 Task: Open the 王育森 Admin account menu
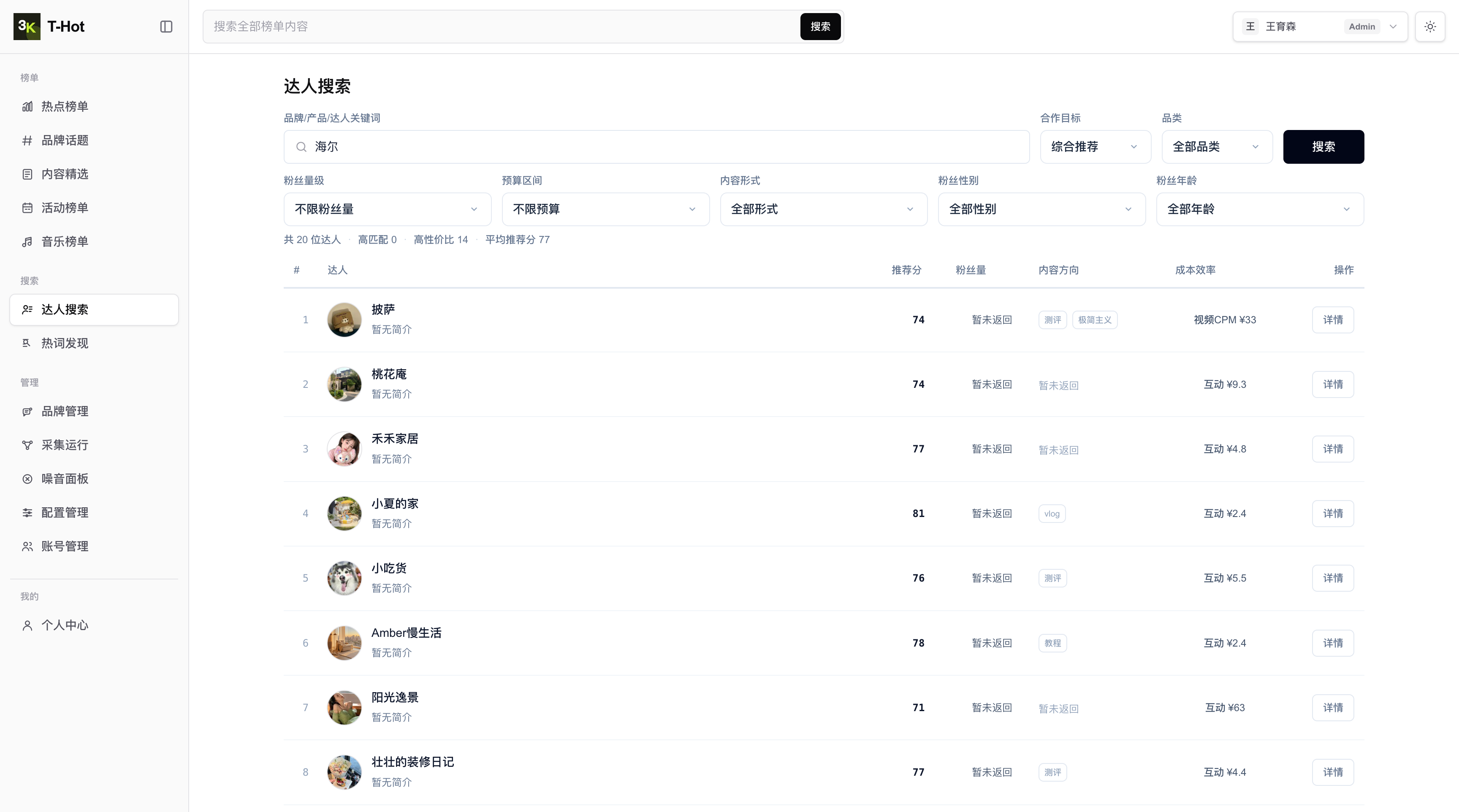(x=1320, y=27)
